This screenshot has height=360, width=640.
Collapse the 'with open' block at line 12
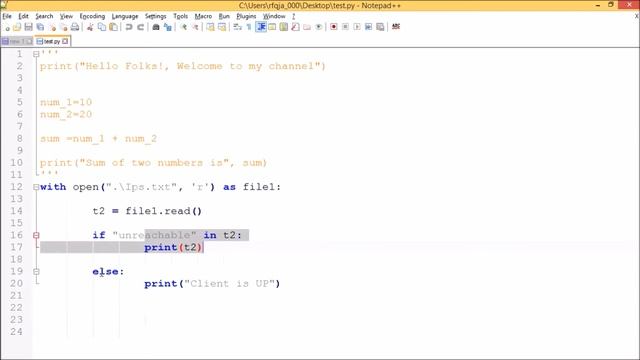36,187
